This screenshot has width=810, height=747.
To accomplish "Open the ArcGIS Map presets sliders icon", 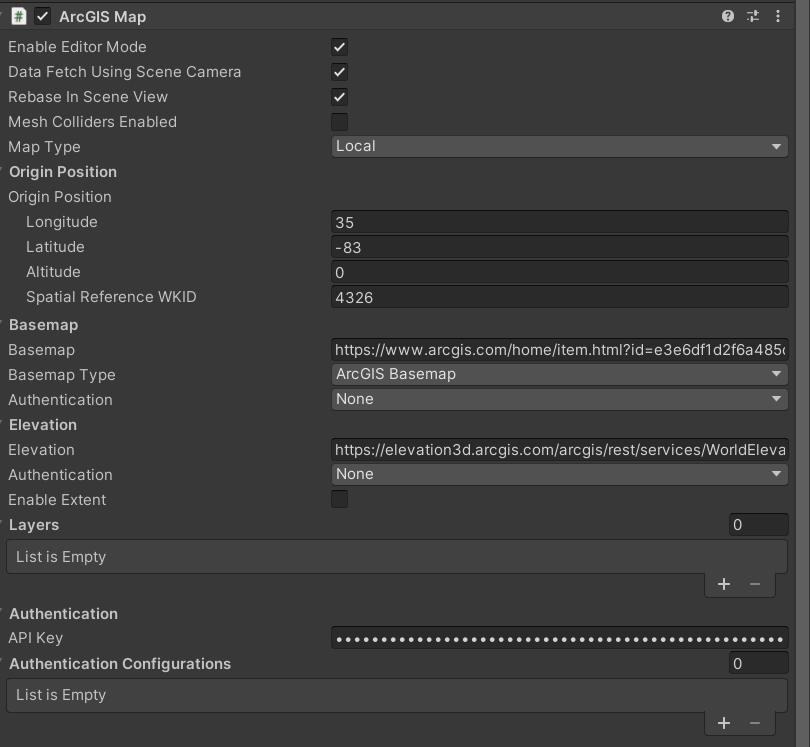I will pyautogui.click(x=753, y=17).
